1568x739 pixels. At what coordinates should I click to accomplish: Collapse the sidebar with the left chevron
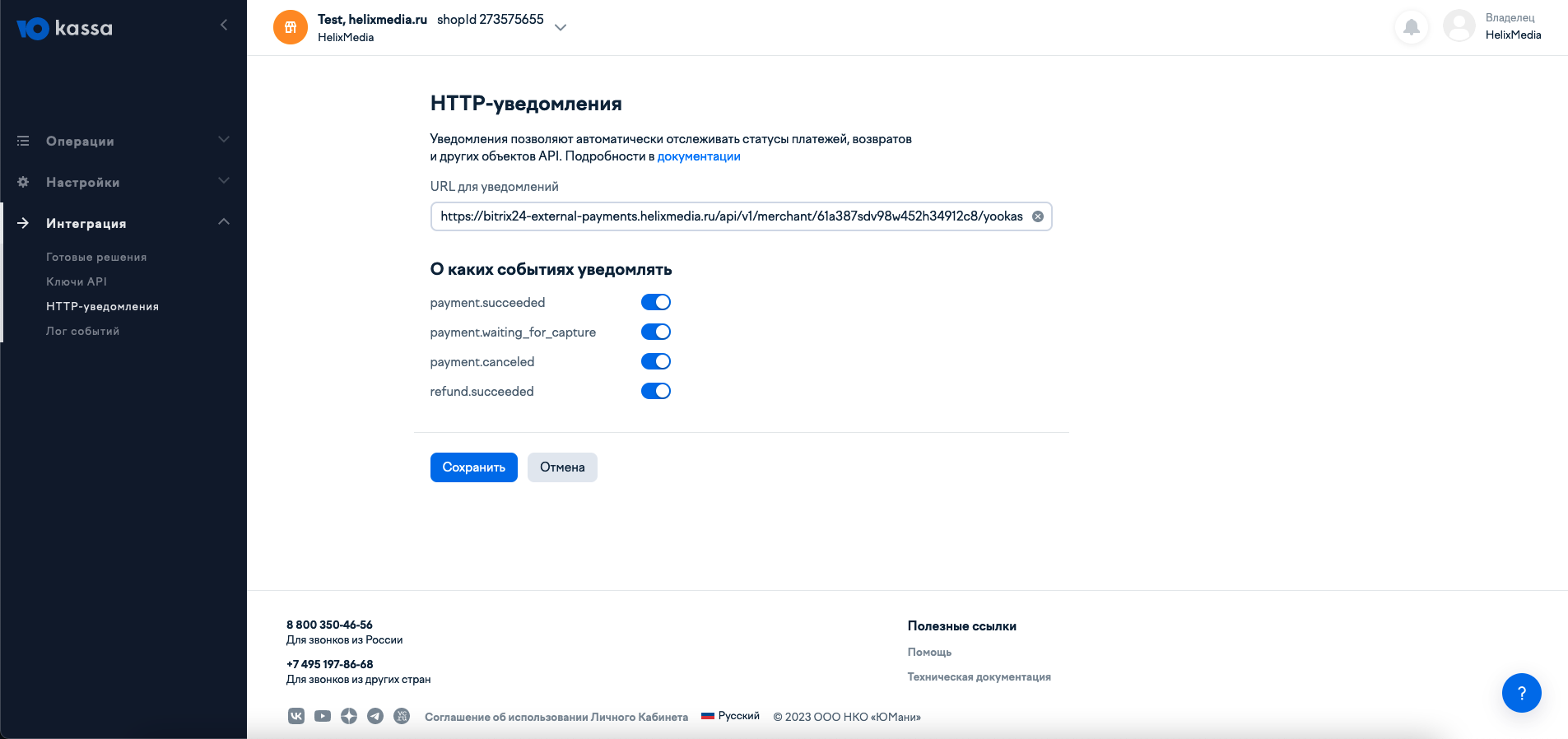(x=224, y=25)
